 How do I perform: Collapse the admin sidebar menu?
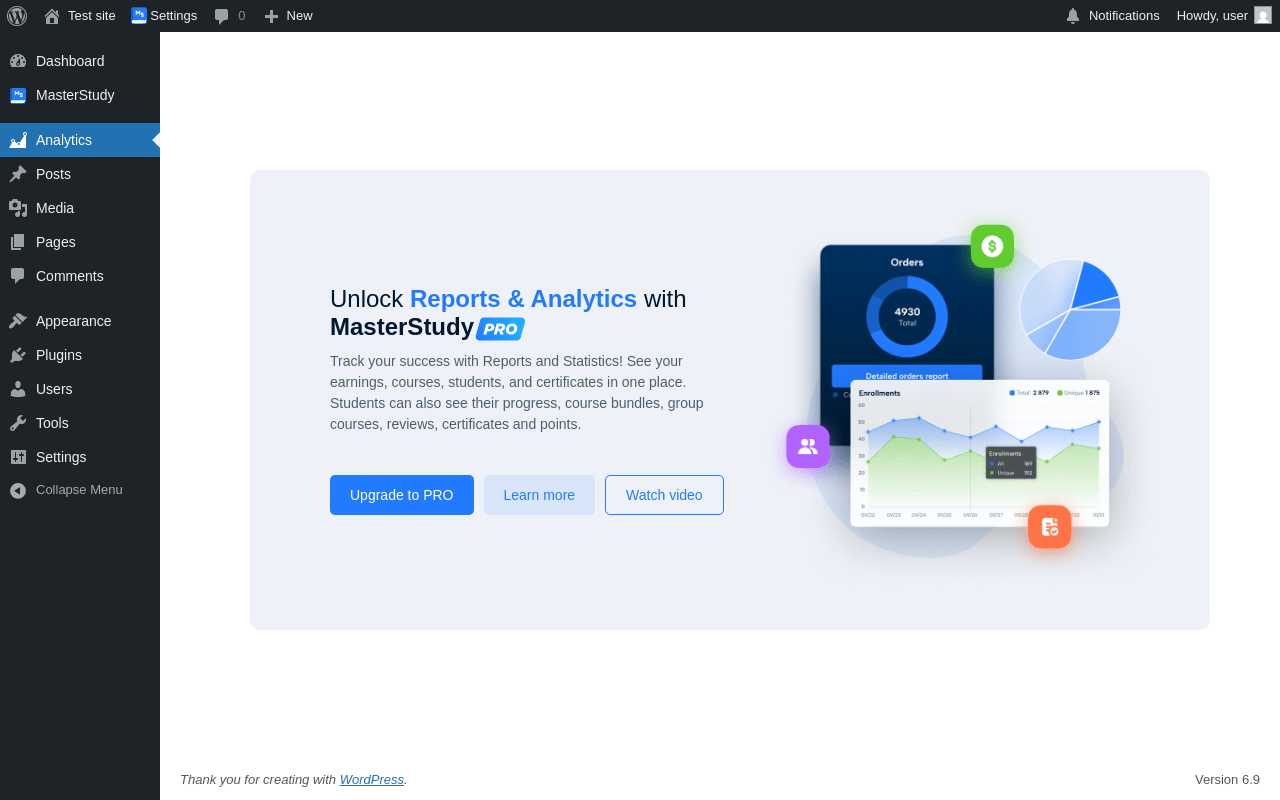click(x=80, y=490)
